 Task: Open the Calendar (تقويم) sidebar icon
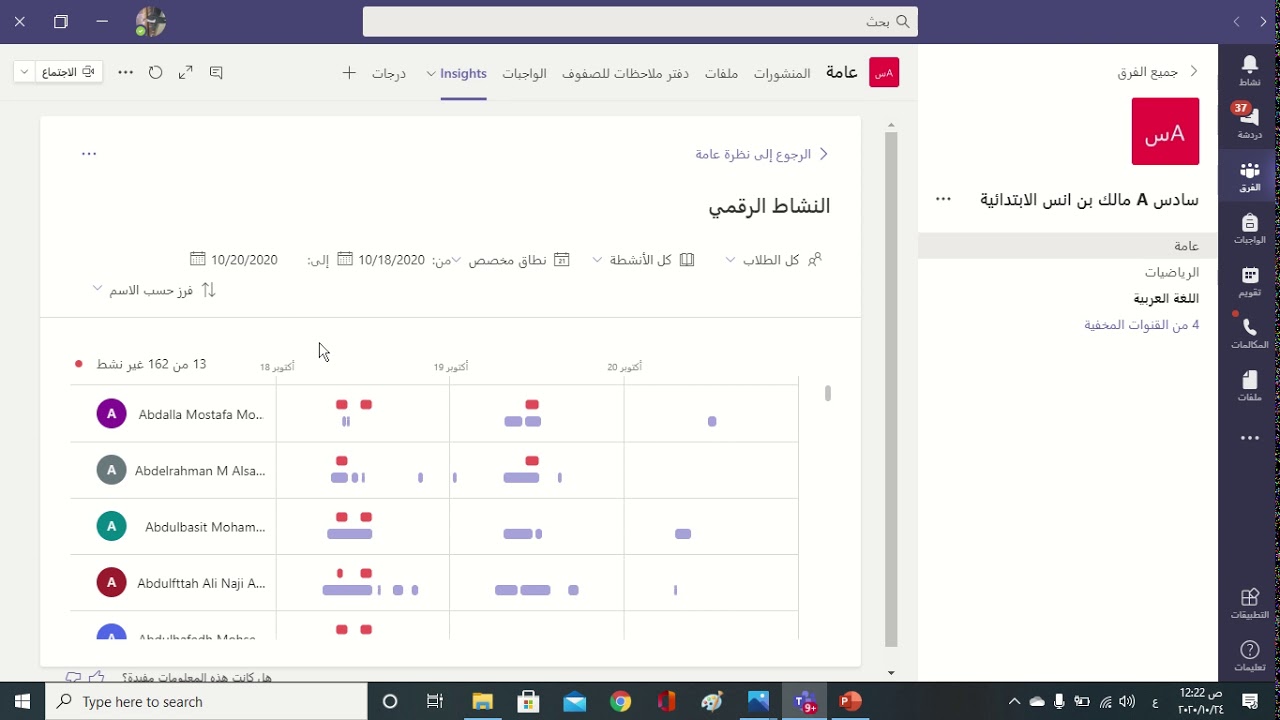[x=1249, y=282]
